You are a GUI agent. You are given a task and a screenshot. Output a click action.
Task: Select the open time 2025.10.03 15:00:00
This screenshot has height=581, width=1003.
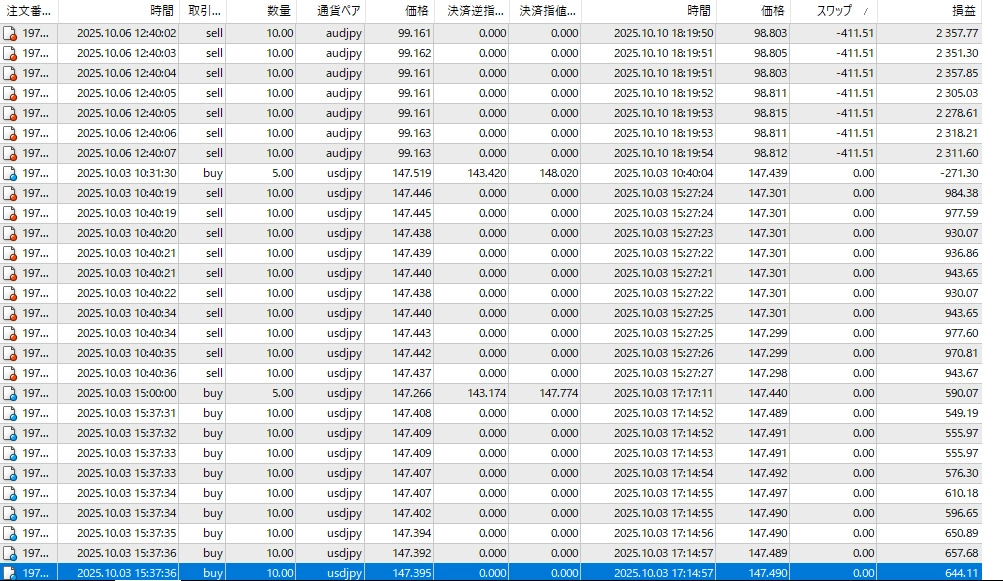click(126, 394)
